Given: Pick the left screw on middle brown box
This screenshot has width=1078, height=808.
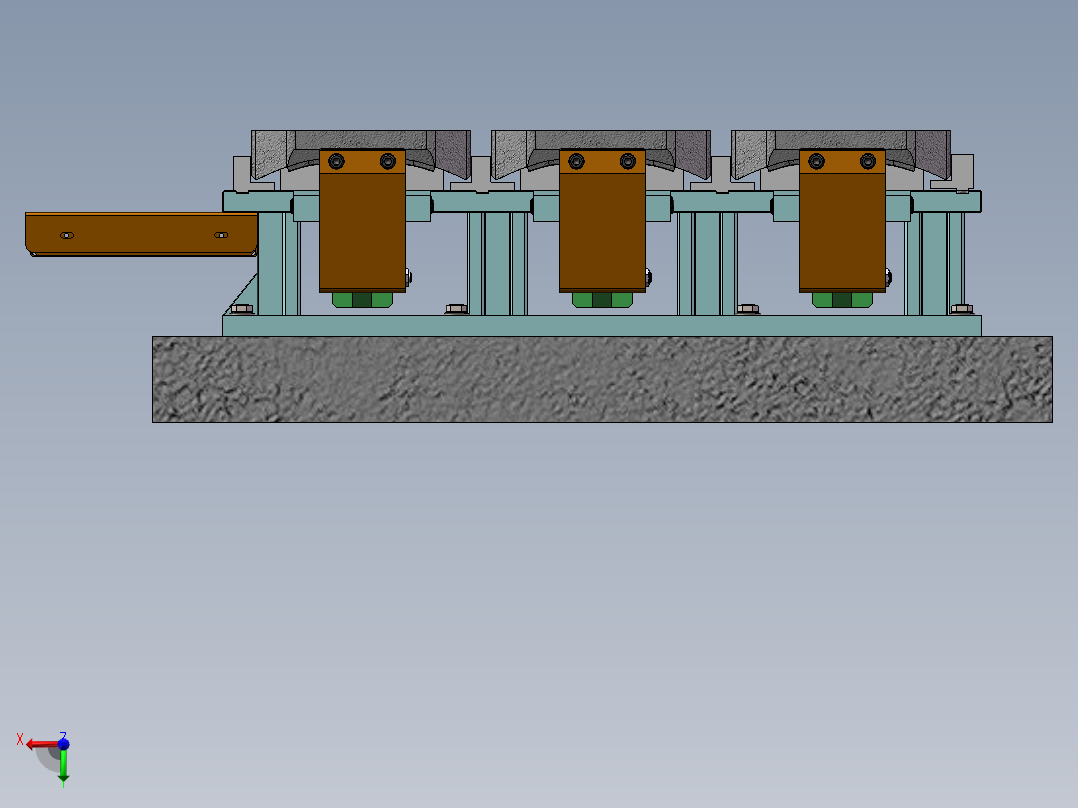Looking at the screenshot, I should 576,162.
